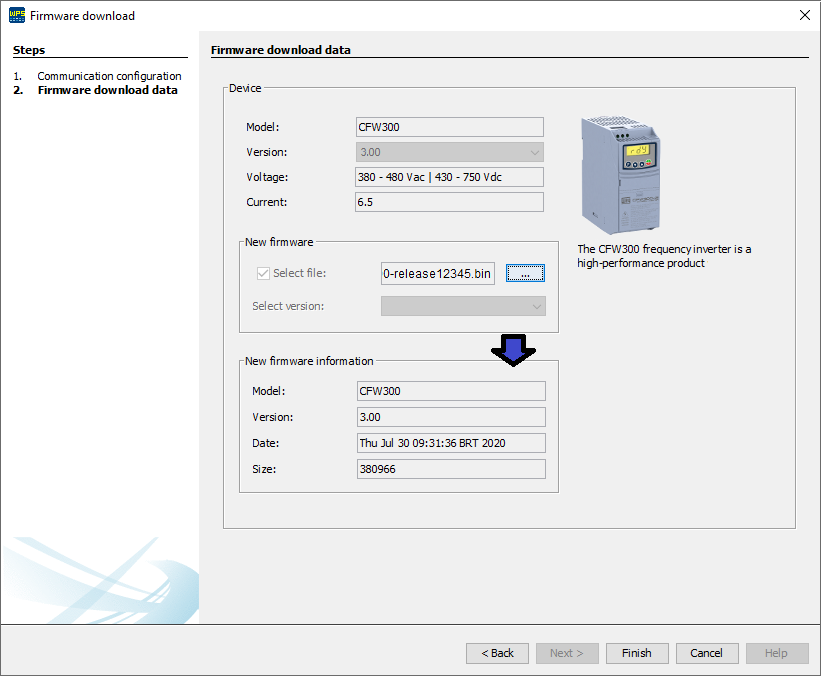Toggle the 'Select file' checkbox
Screen dimensions: 821x676
(x=262, y=272)
